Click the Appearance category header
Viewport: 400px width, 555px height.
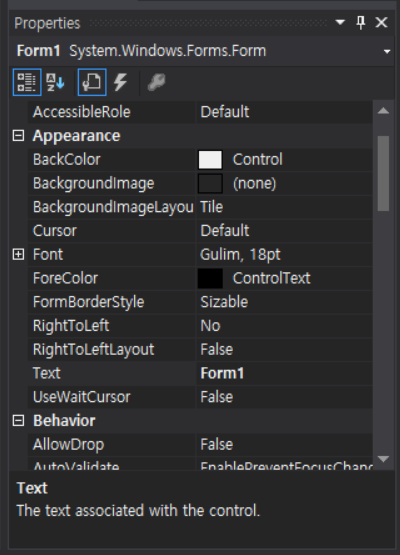(76, 136)
